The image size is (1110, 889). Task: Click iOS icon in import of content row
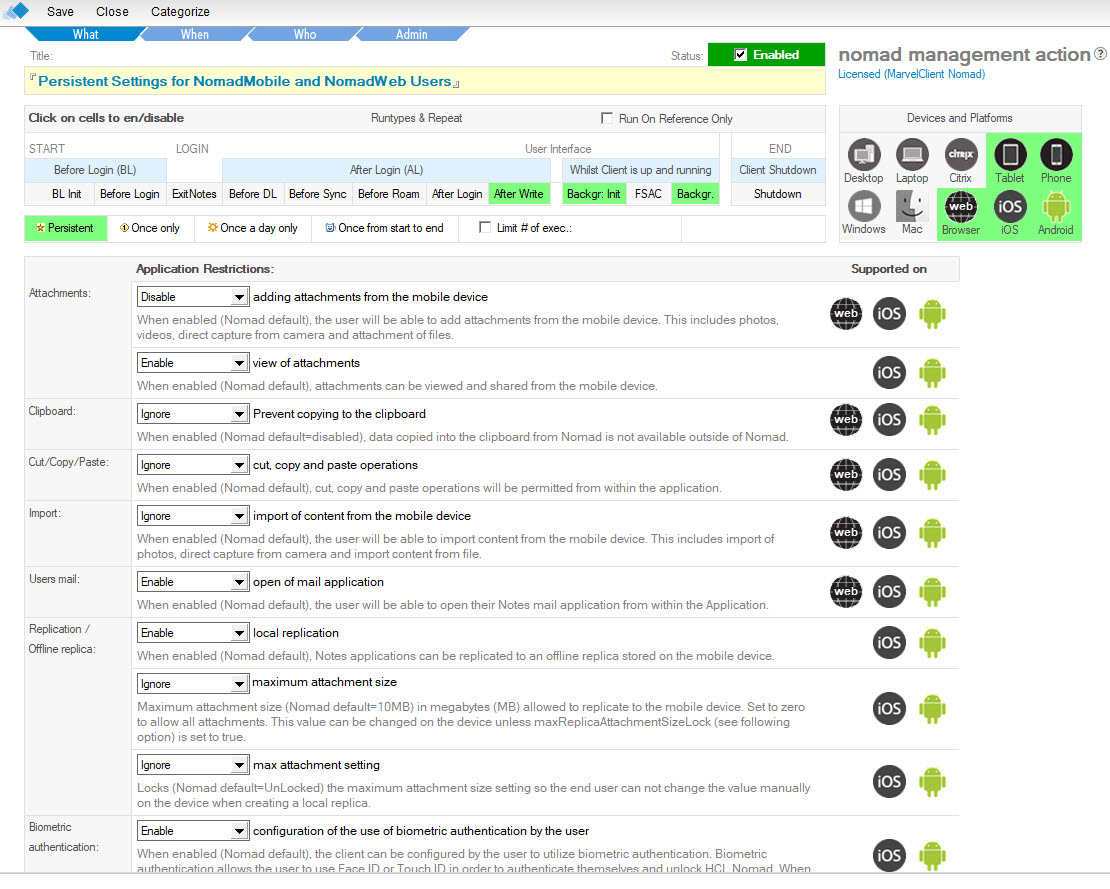(x=889, y=532)
